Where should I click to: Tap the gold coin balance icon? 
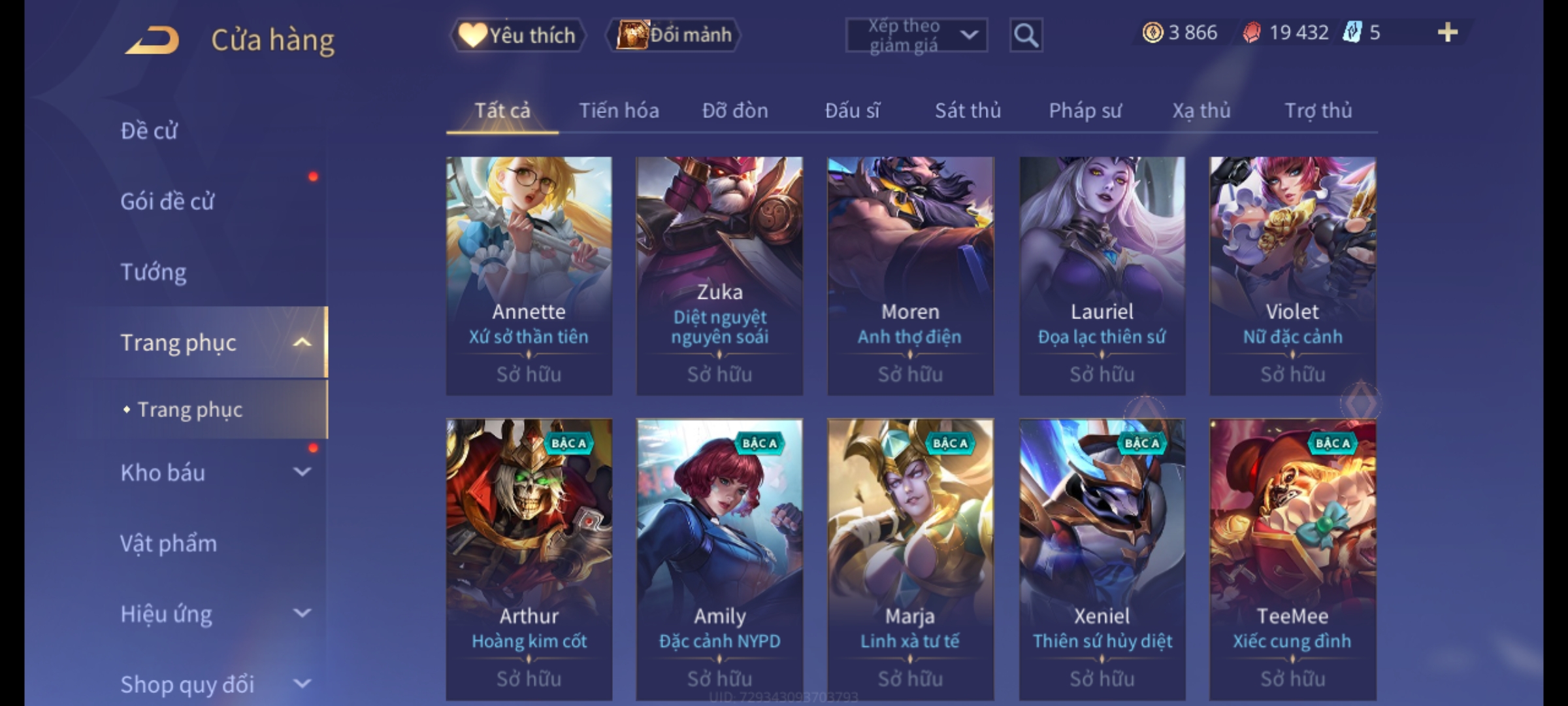pos(1152,33)
